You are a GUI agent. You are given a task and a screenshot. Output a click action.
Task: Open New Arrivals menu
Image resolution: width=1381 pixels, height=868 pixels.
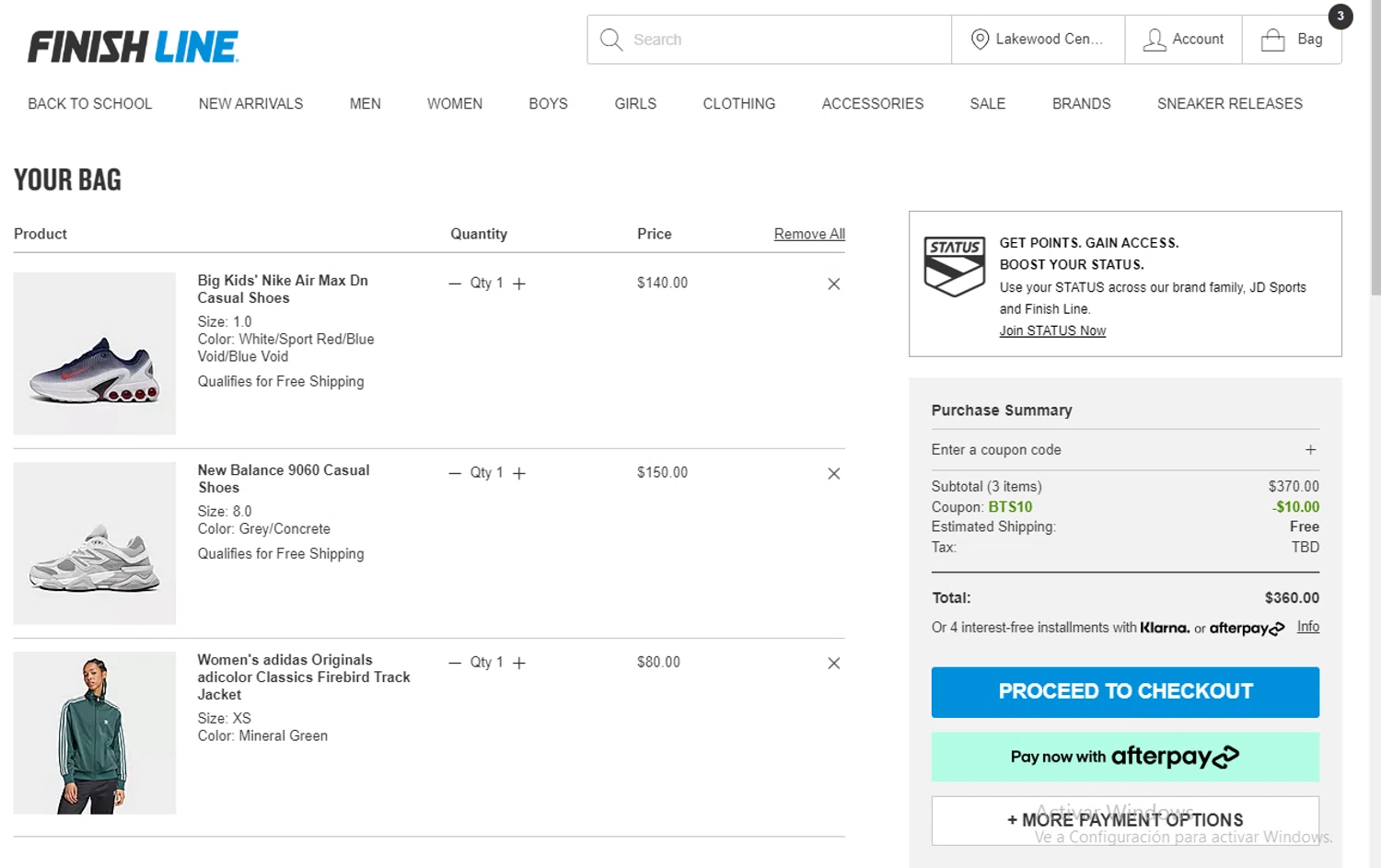pyautogui.click(x=250, y=104)
